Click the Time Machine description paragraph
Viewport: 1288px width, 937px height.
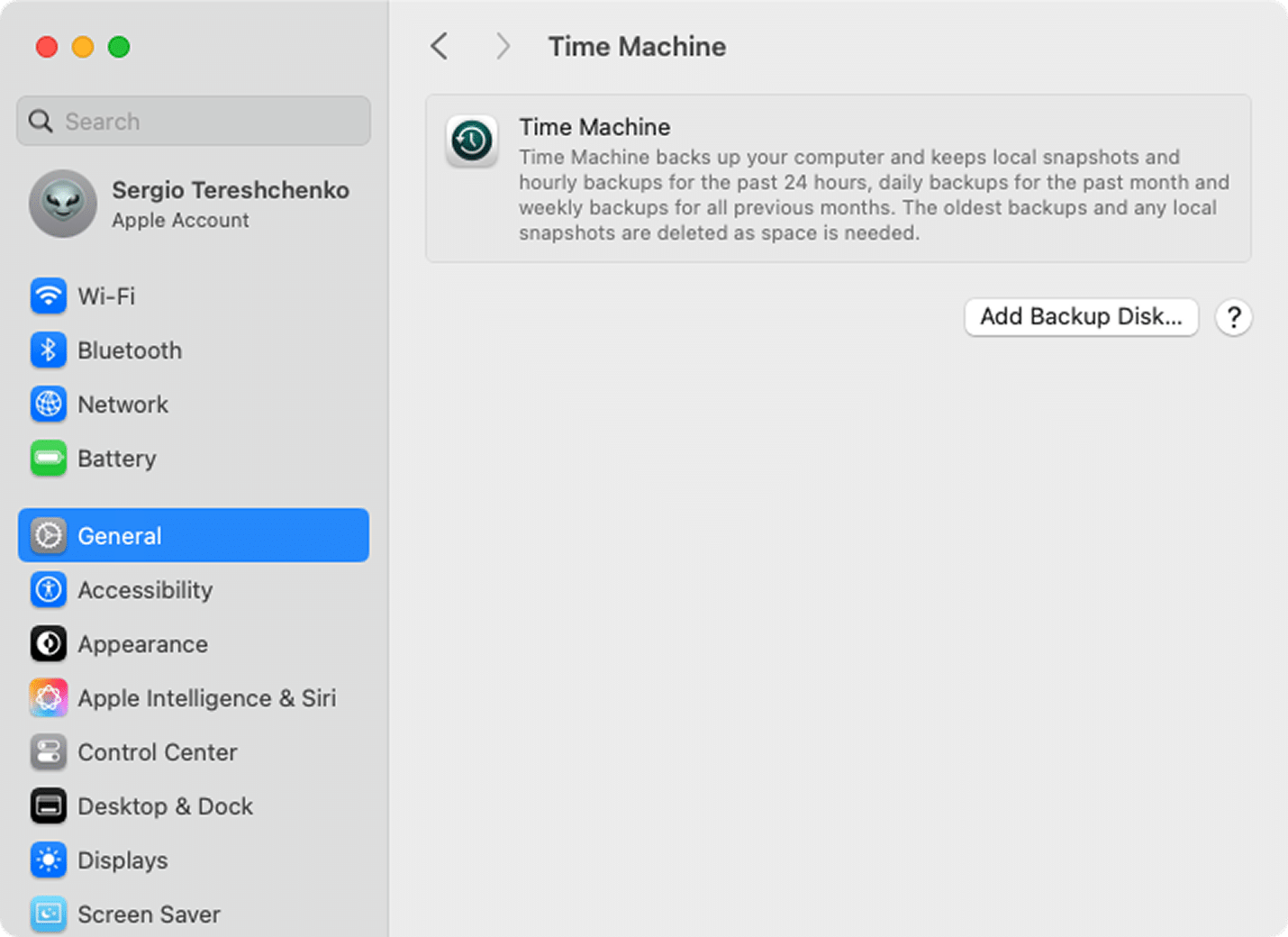[x=874, y=195]
